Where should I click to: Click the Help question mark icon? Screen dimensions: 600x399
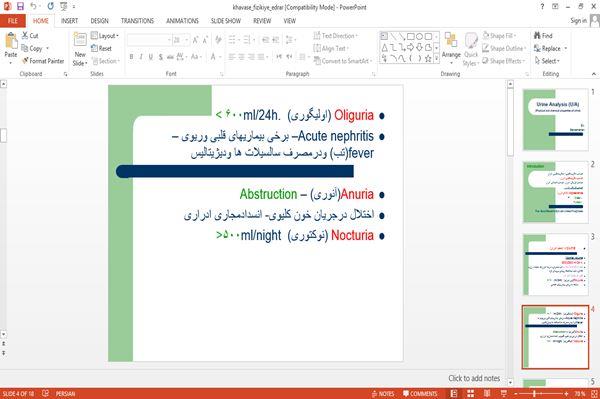[x=542, y=7]
